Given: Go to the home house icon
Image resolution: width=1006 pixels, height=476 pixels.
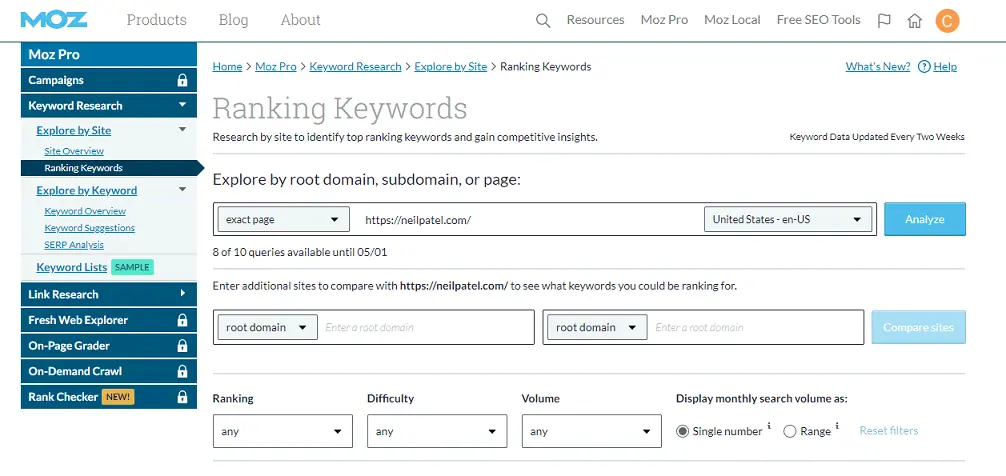Looking at the screenshot, I should 914,21.
